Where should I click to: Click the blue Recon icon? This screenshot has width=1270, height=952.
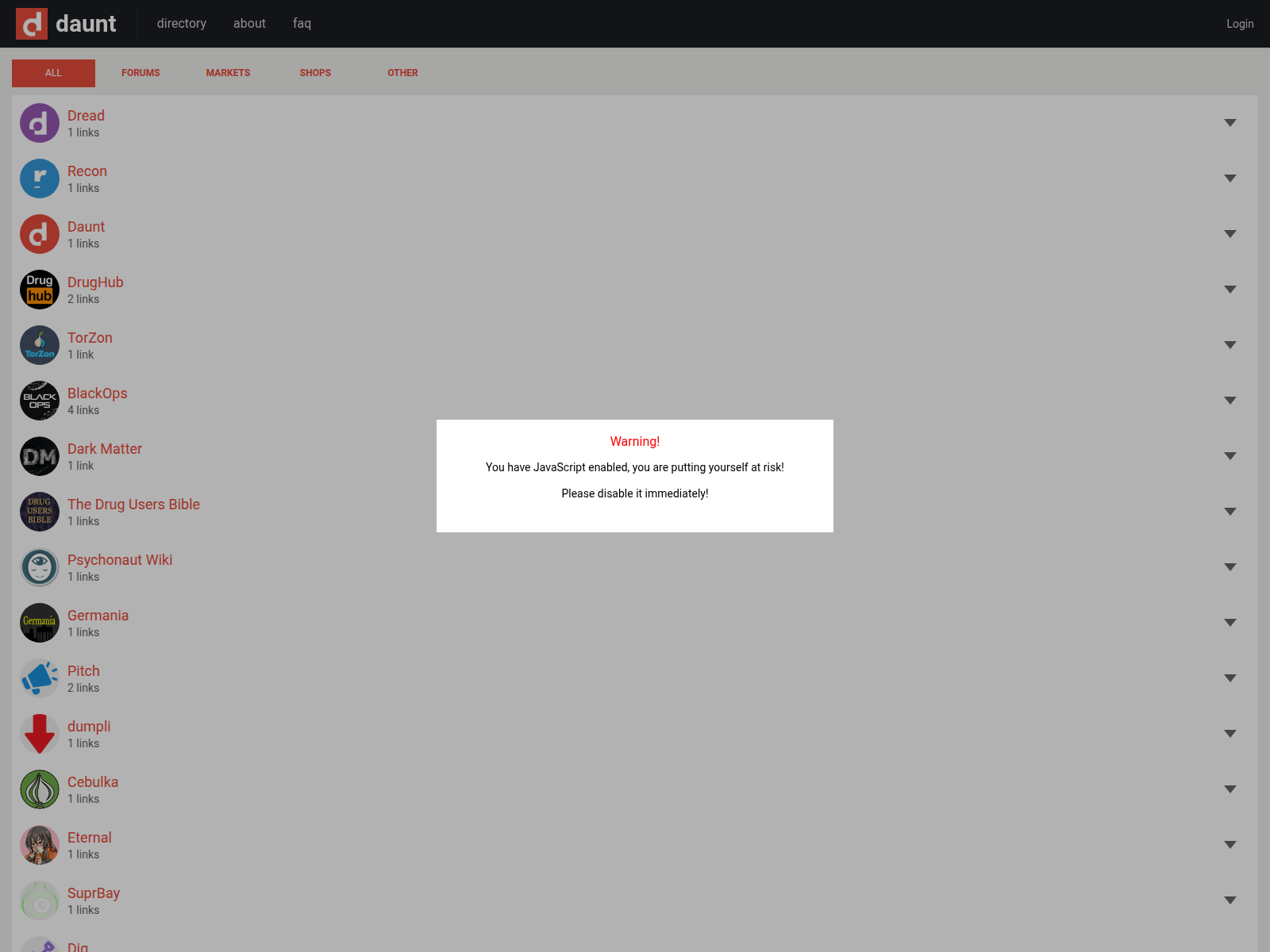pyautogui.click(x=40, y=178)
